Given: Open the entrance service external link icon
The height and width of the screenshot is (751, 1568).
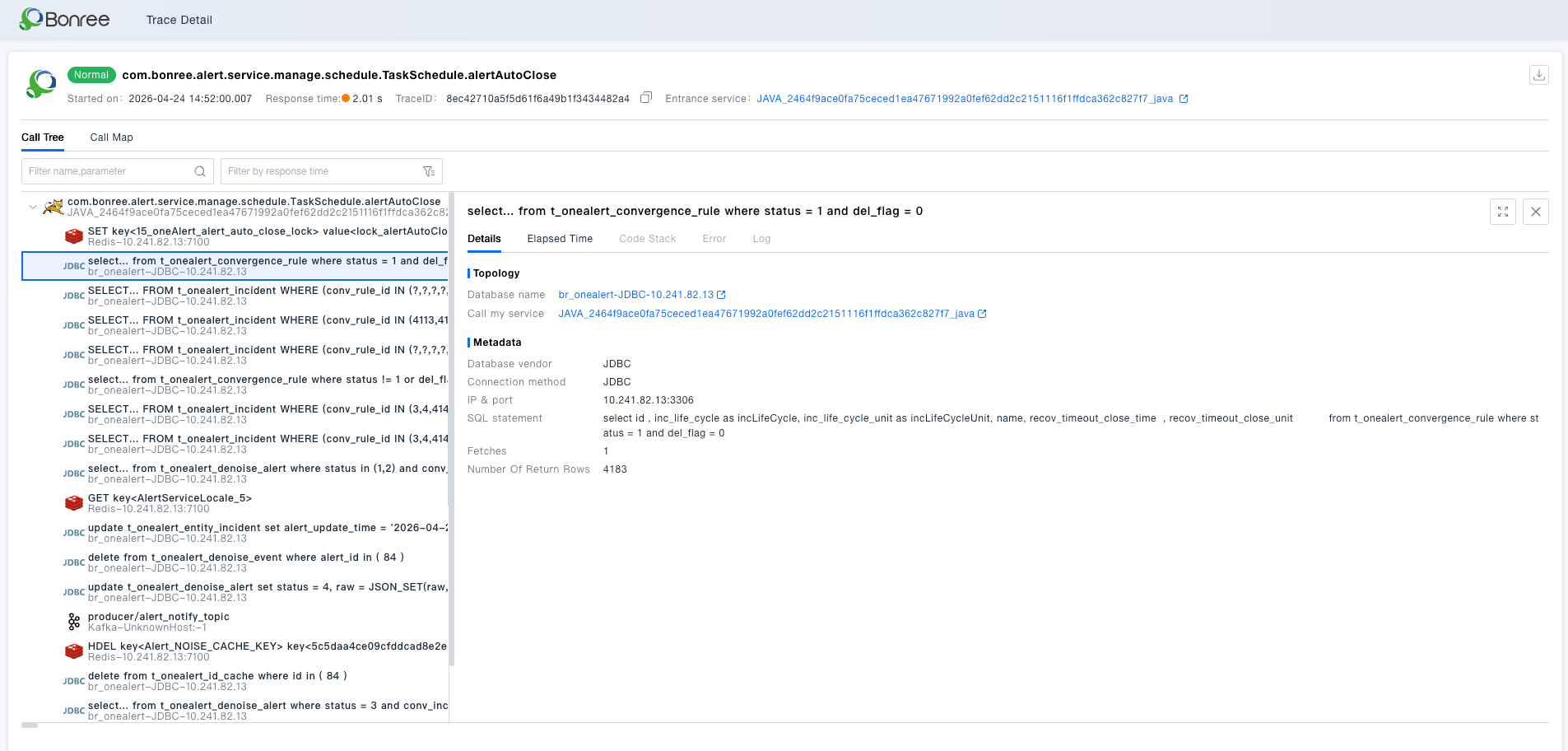Looking at the screenshot, I should (1184, 99).
